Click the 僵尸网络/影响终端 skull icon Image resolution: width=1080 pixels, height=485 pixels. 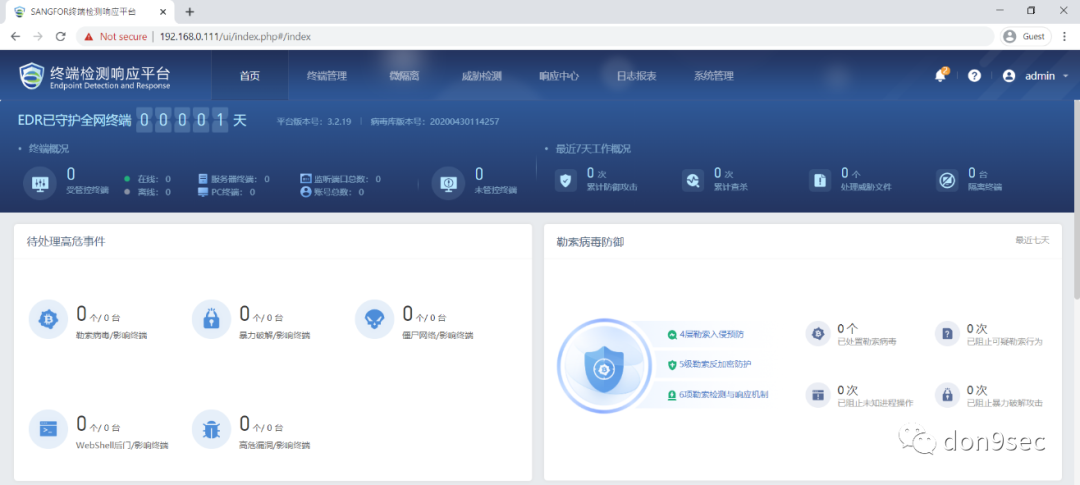tap(374, 320)
